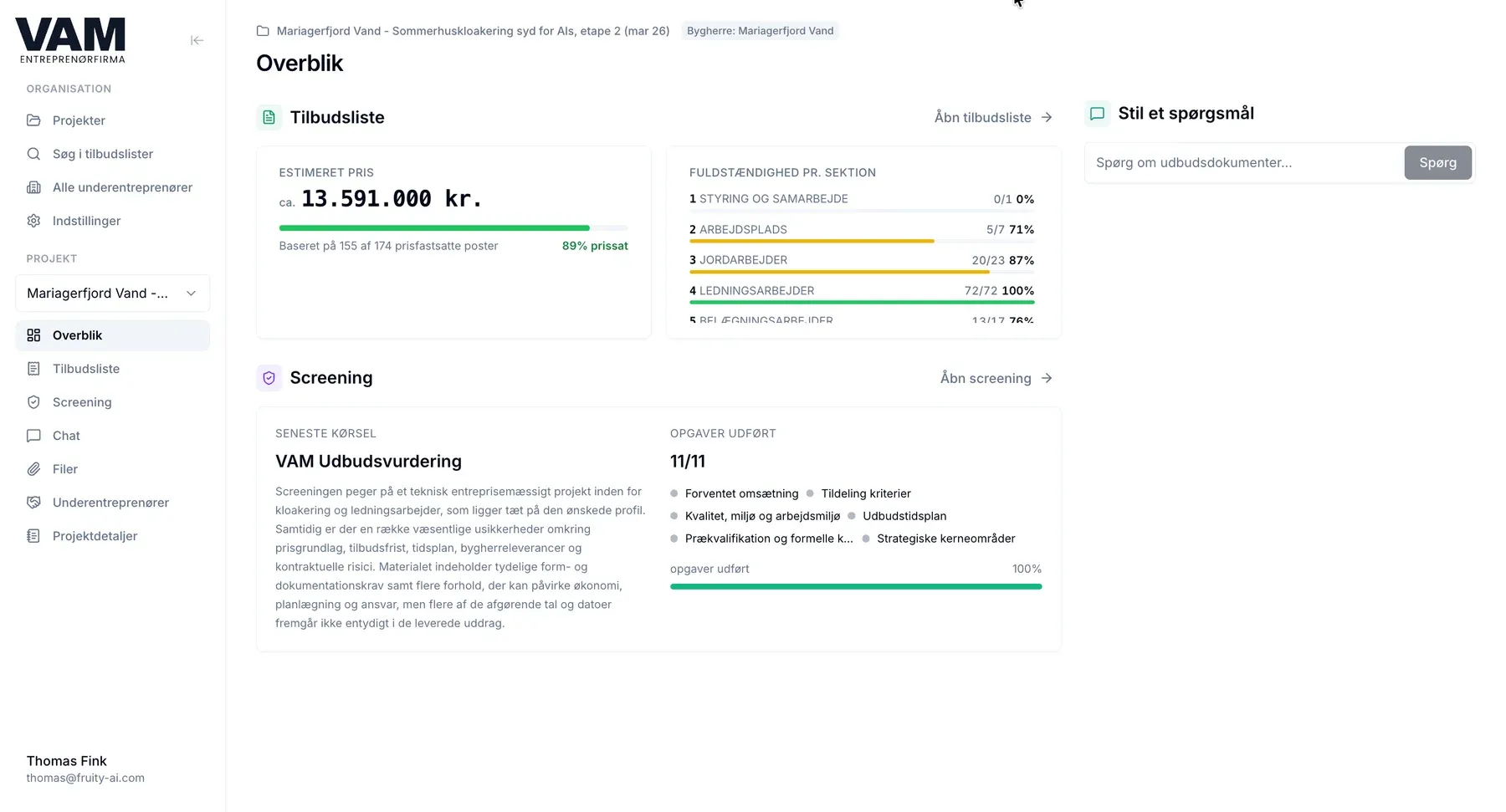Viewport: 1506px width, 812px height.
Task: Click the Bygherre: Mariagerfjord Vand tag
Action: click(760, 31)
